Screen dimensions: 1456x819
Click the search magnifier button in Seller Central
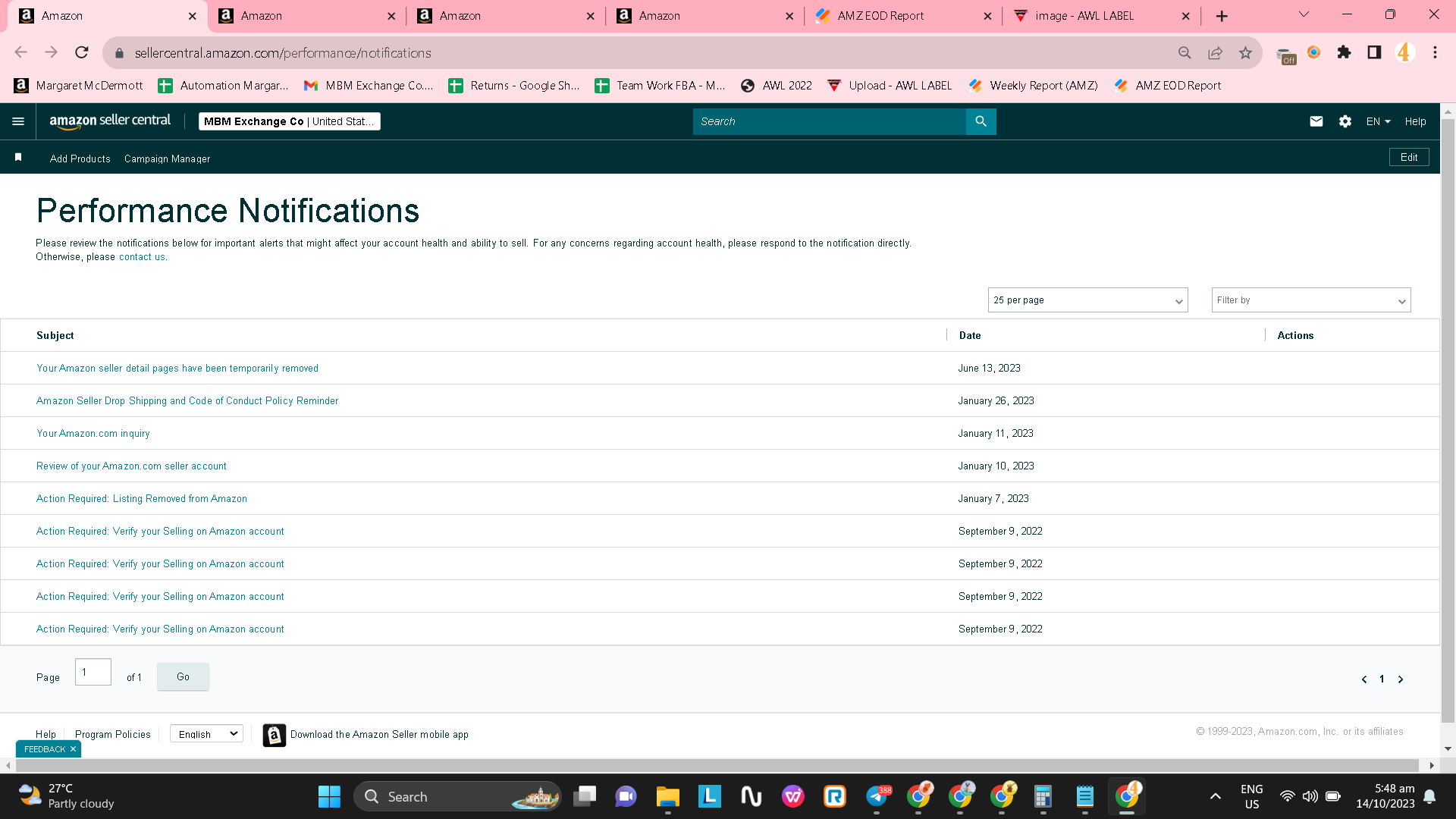pyautogui.click(x=981, y=121)
